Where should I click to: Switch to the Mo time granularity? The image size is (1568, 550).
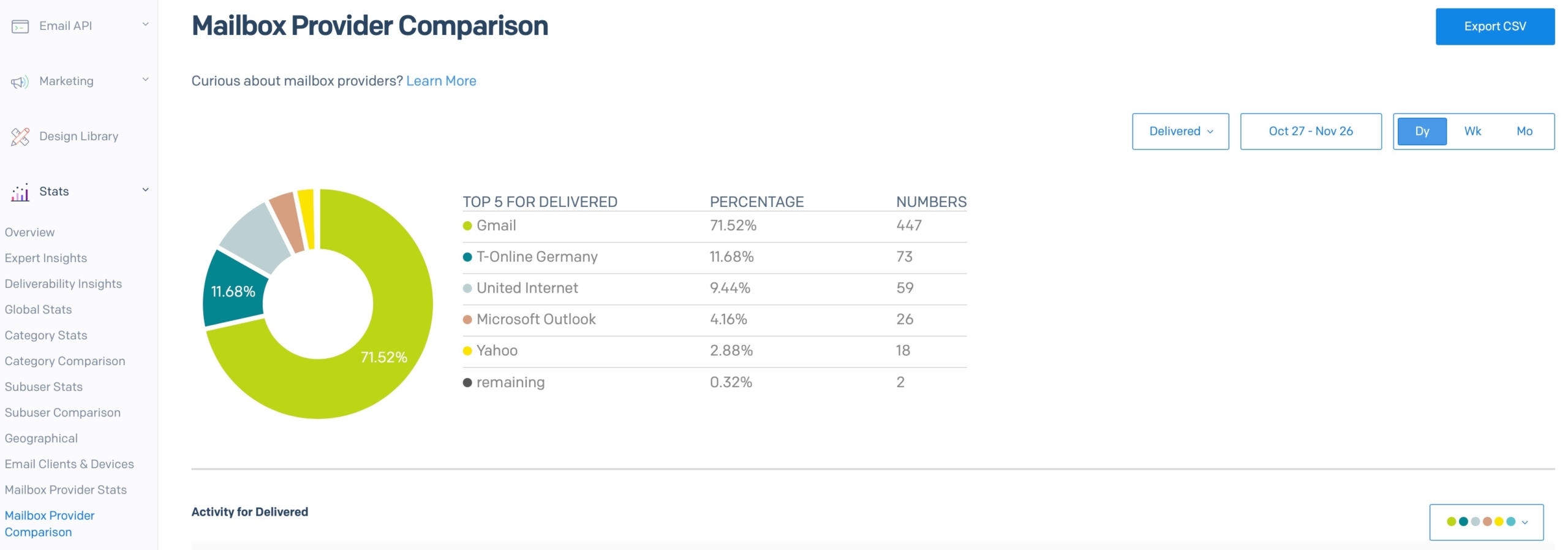(1523, 130)
